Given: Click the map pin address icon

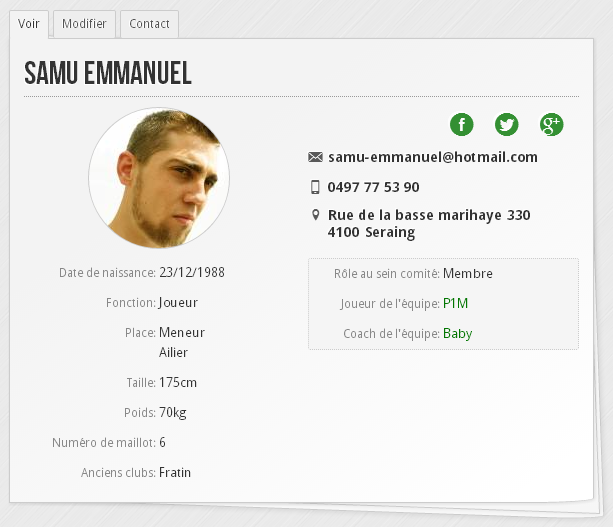Looking at the screenshot, I should point(315,215).
